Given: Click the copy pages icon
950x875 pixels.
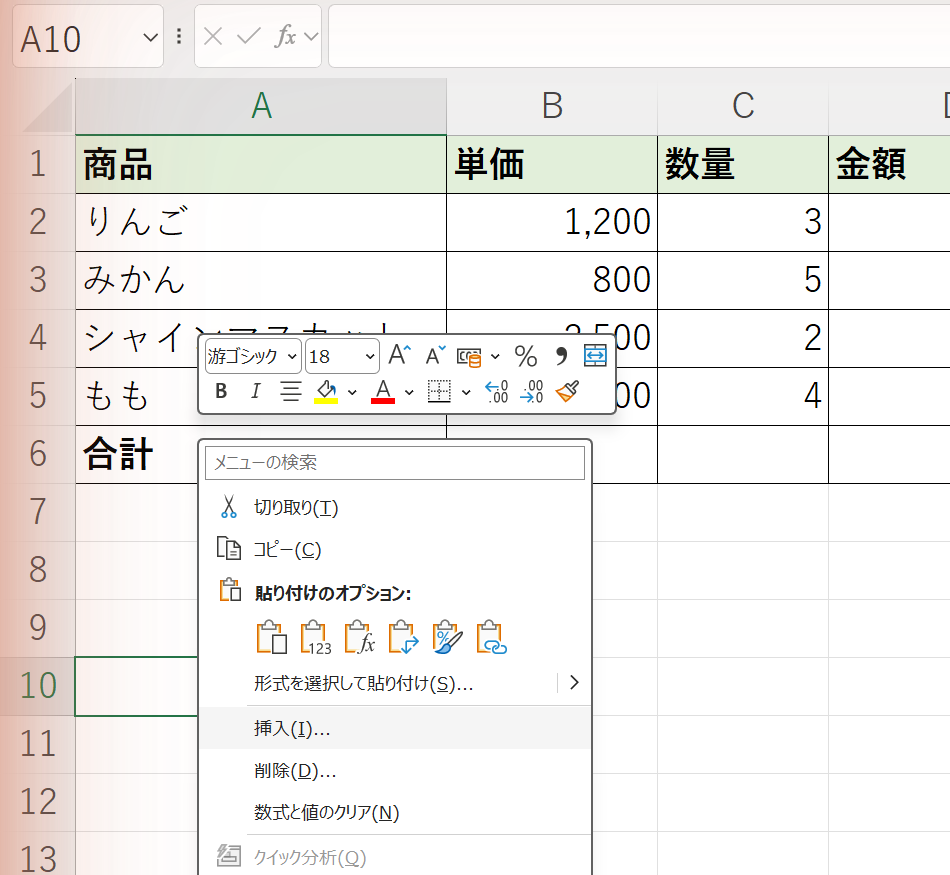Looking at the screenshot, I should click(x=228, y=548).
